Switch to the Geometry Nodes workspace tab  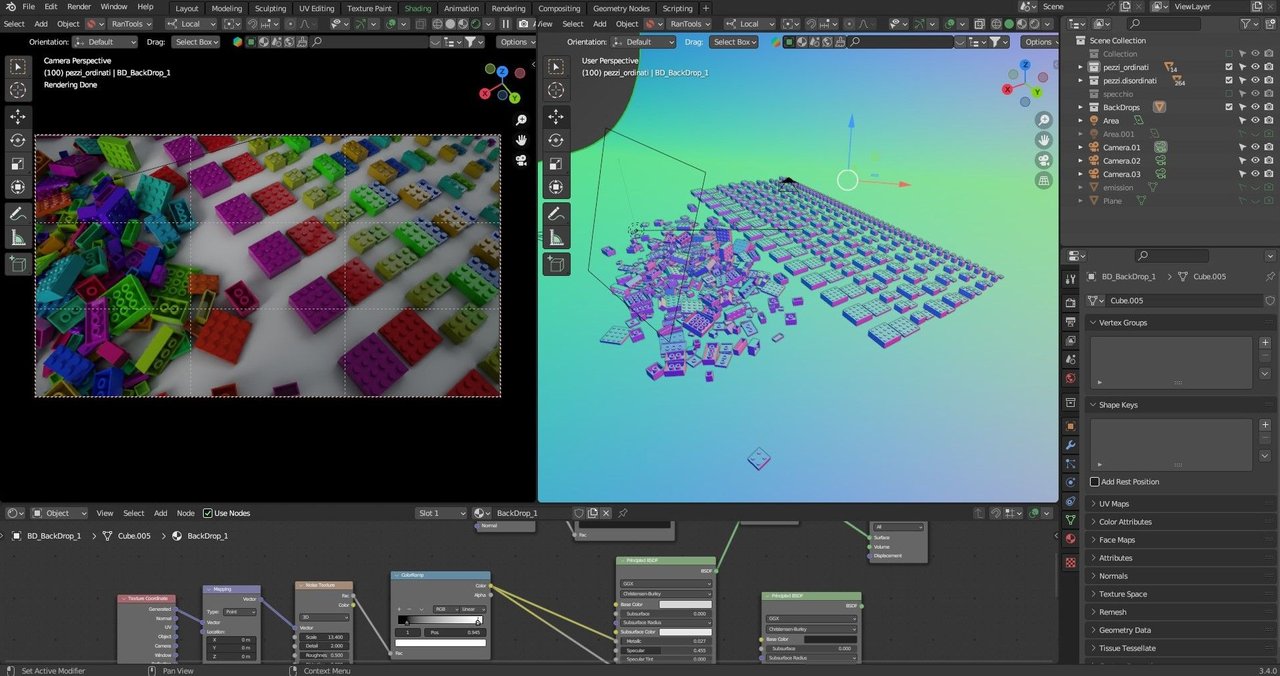pyautogui.click(x=621, y=8)
